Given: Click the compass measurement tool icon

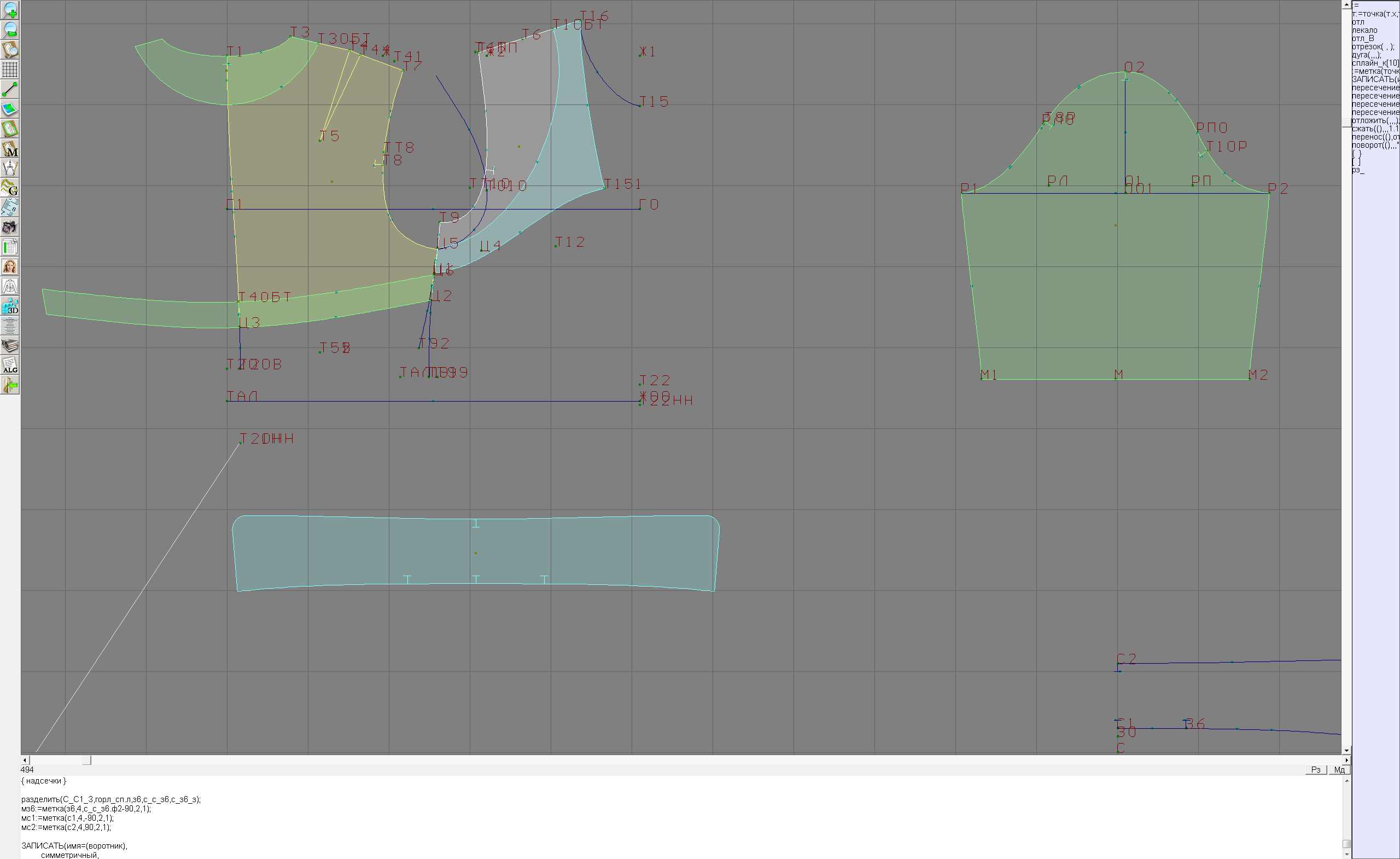Looking at the screenshot, I should pyautogui.click(x=10, y=169).
